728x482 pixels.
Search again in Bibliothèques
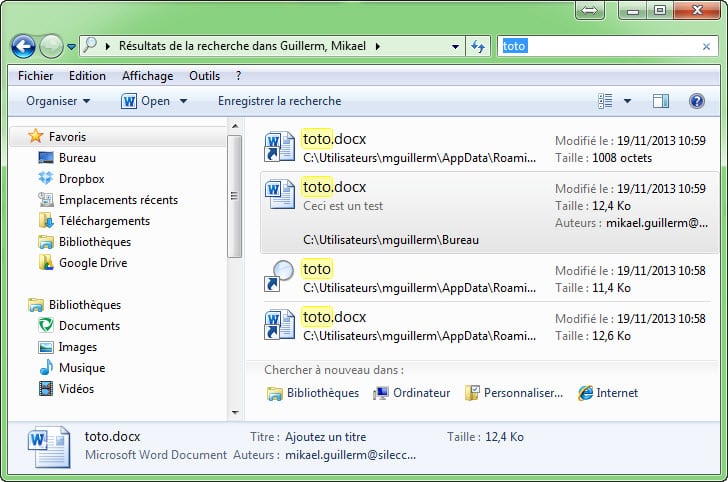pyautogui.click(x=313, y=393)
